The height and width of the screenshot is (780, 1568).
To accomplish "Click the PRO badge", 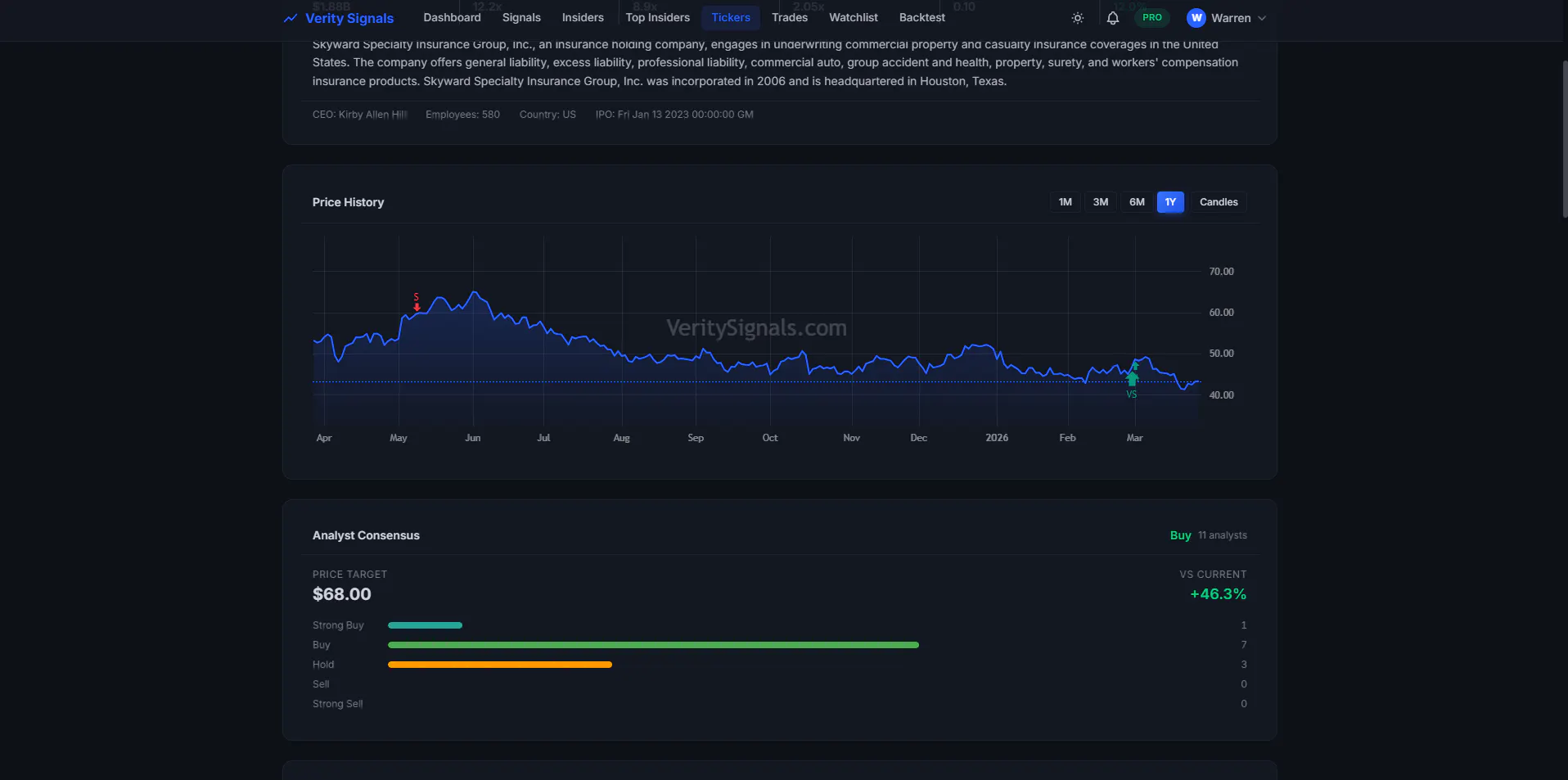I will pyautogui.click(x=1152, y=17).
